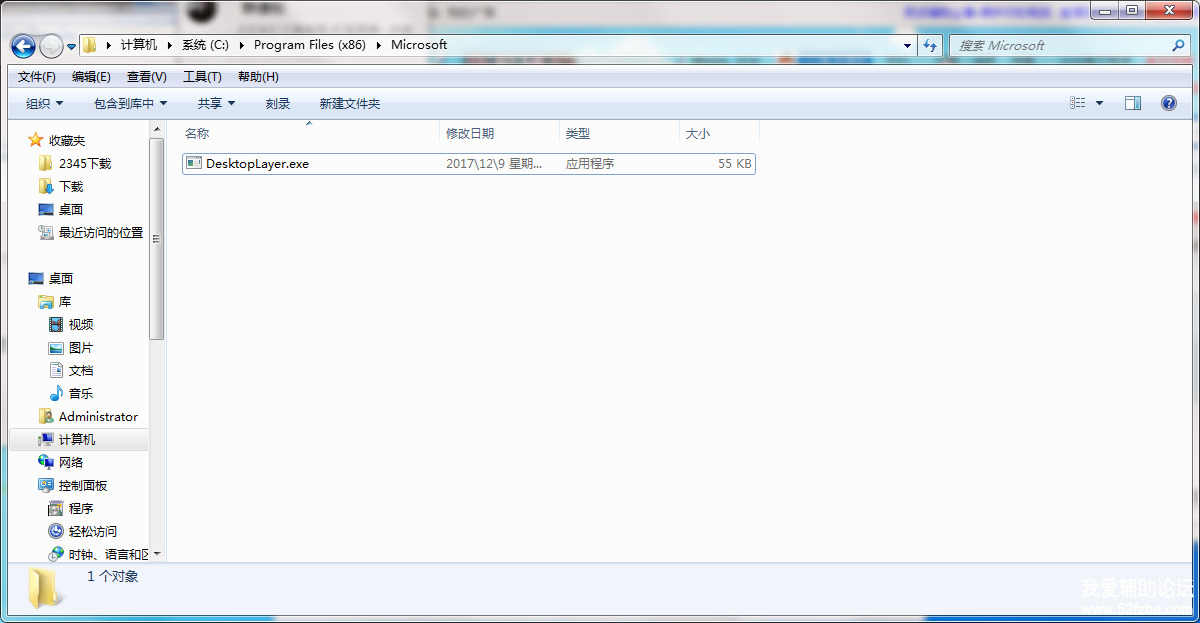Open the 文件(F) menu
This screenshot has width=1200, height=623.
[37, 77]
